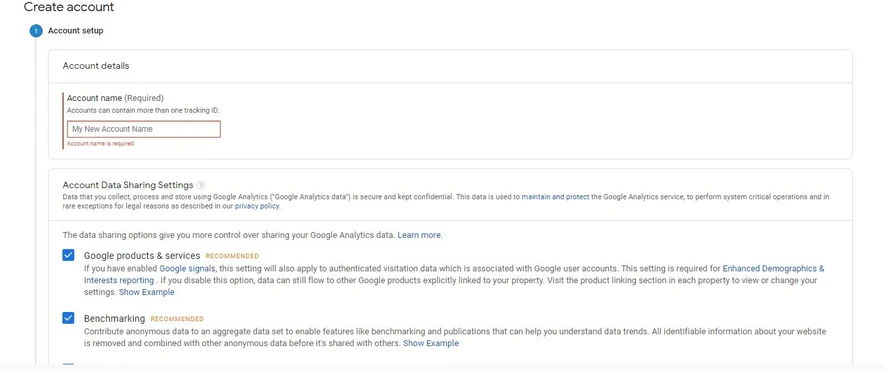Click the Create account page heading

point(69,7)
